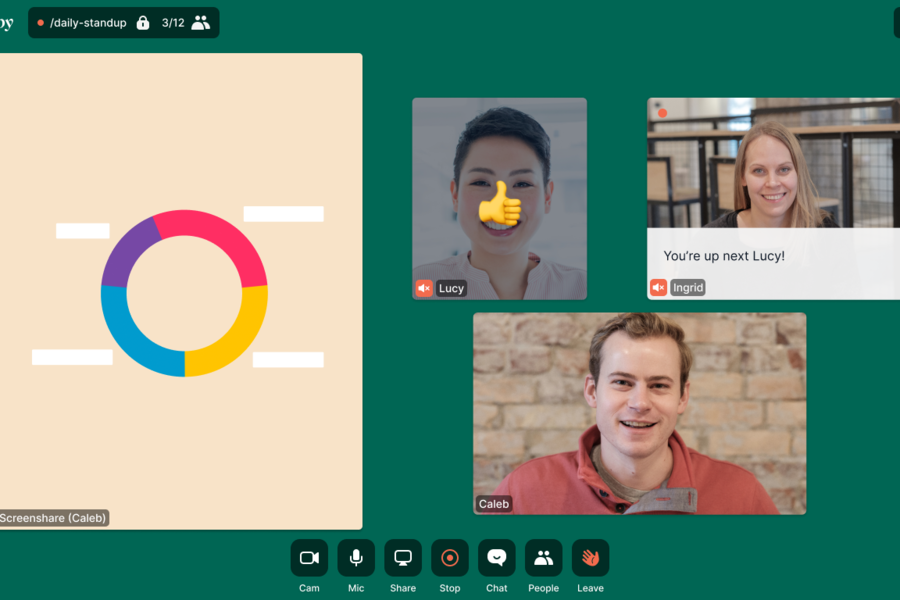Click the red recording indicator dot
Image resolution: width=900 pixels, height=600 pixels.
tap(41, 22)
